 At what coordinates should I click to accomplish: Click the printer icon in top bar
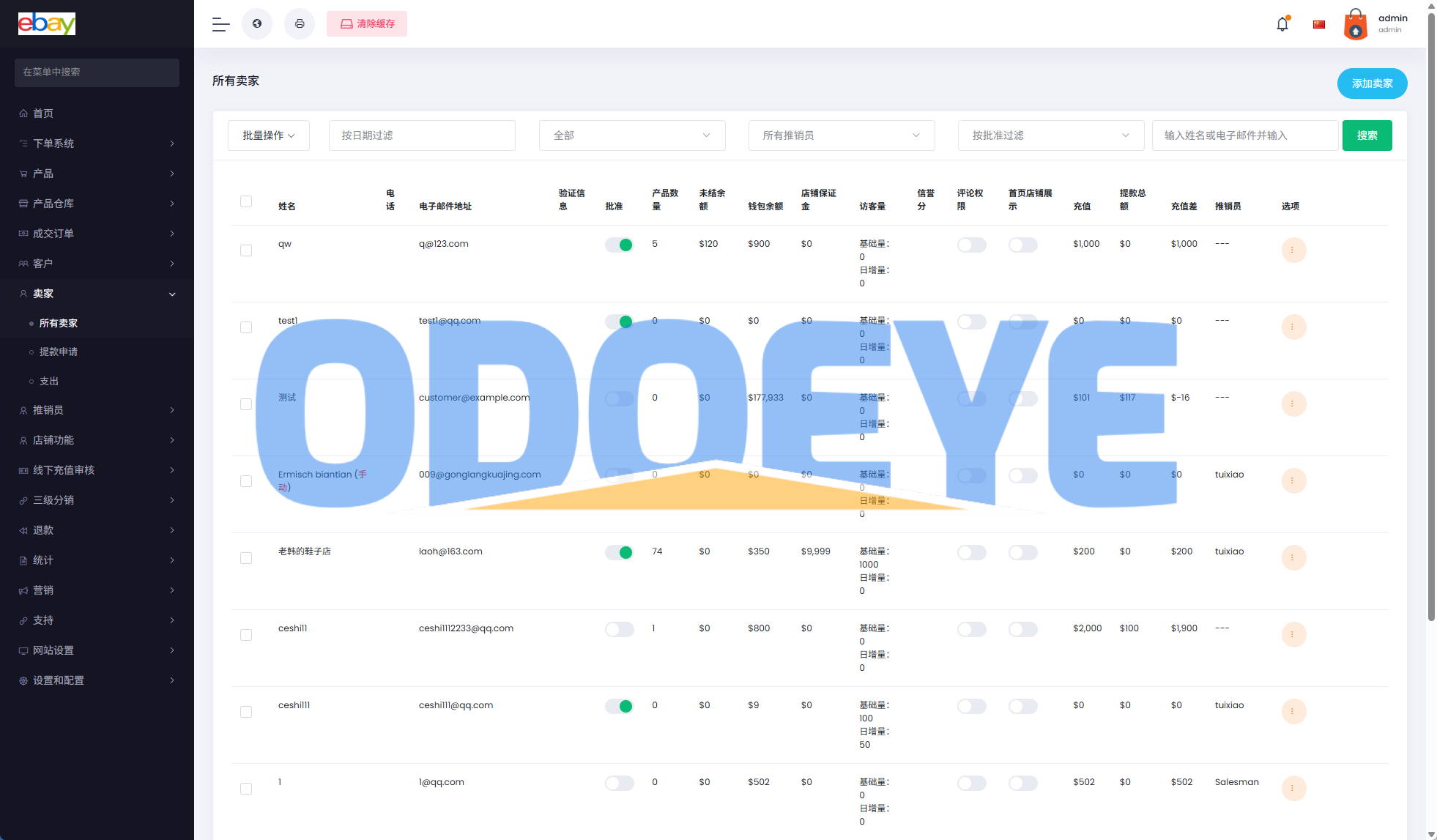(300, 24)
